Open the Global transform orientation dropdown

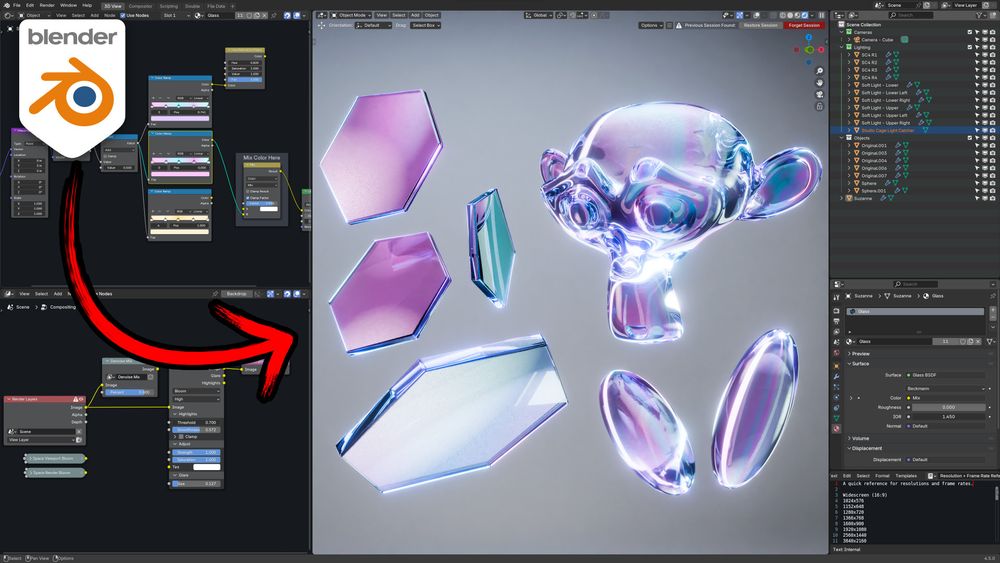click(539, 15)
